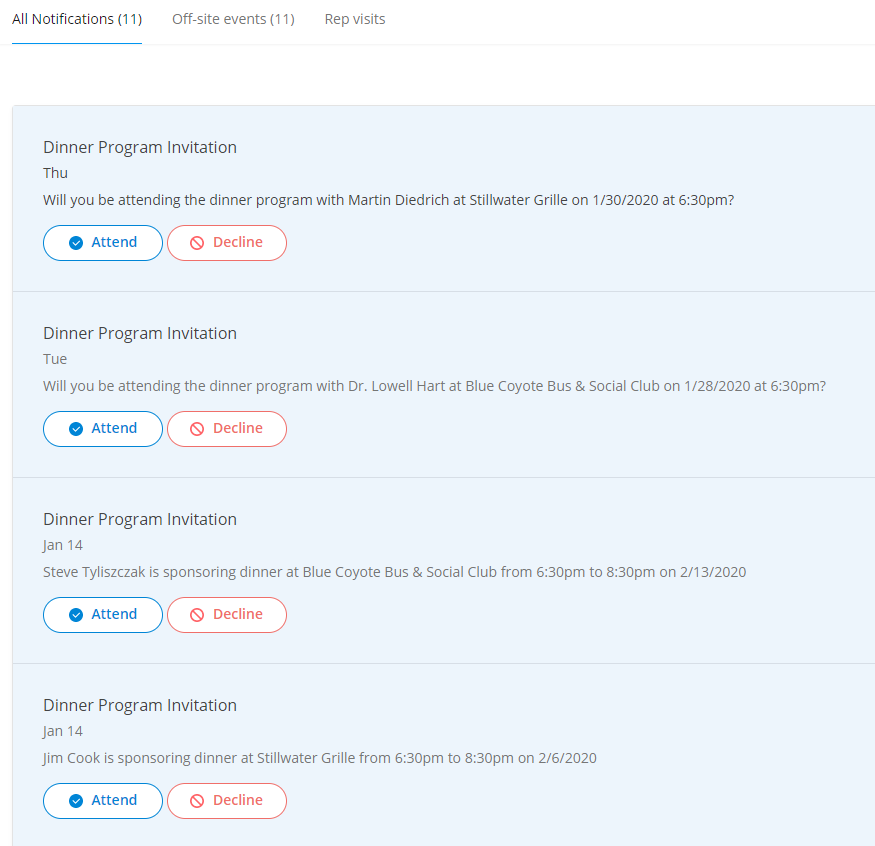Click the checkmark icon for Dr. Lowell Hart dinner
The image size is (875, 846).
point(76,429)
